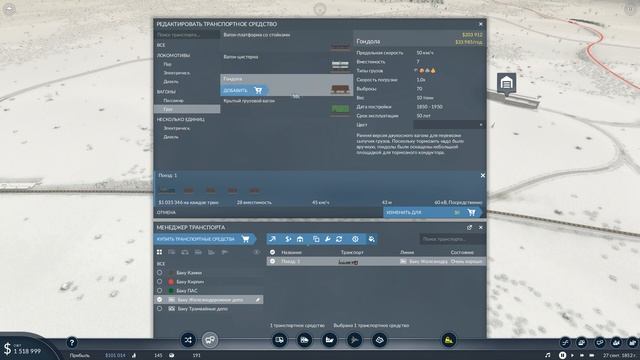Viewport: 640px width, 360px height.
Task: Toggle the Баку Кирпич line radio button
Action: pyautogui.click(x=160, y=282)
